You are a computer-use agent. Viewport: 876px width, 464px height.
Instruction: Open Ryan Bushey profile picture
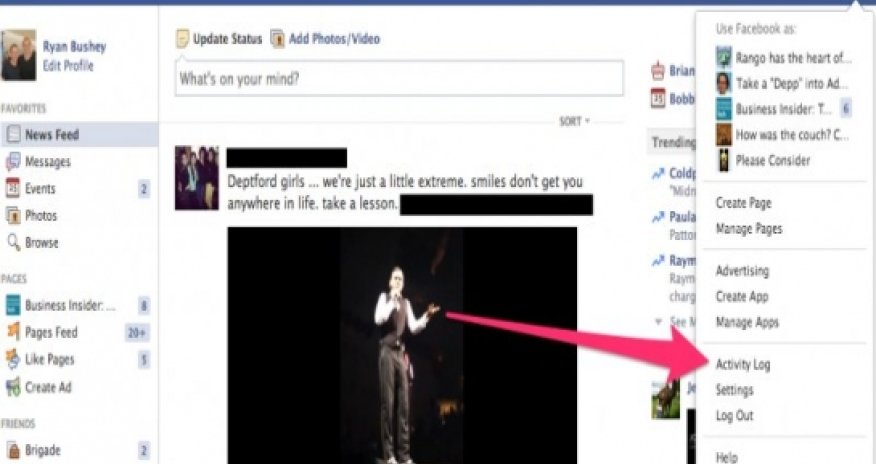[18, 56]
